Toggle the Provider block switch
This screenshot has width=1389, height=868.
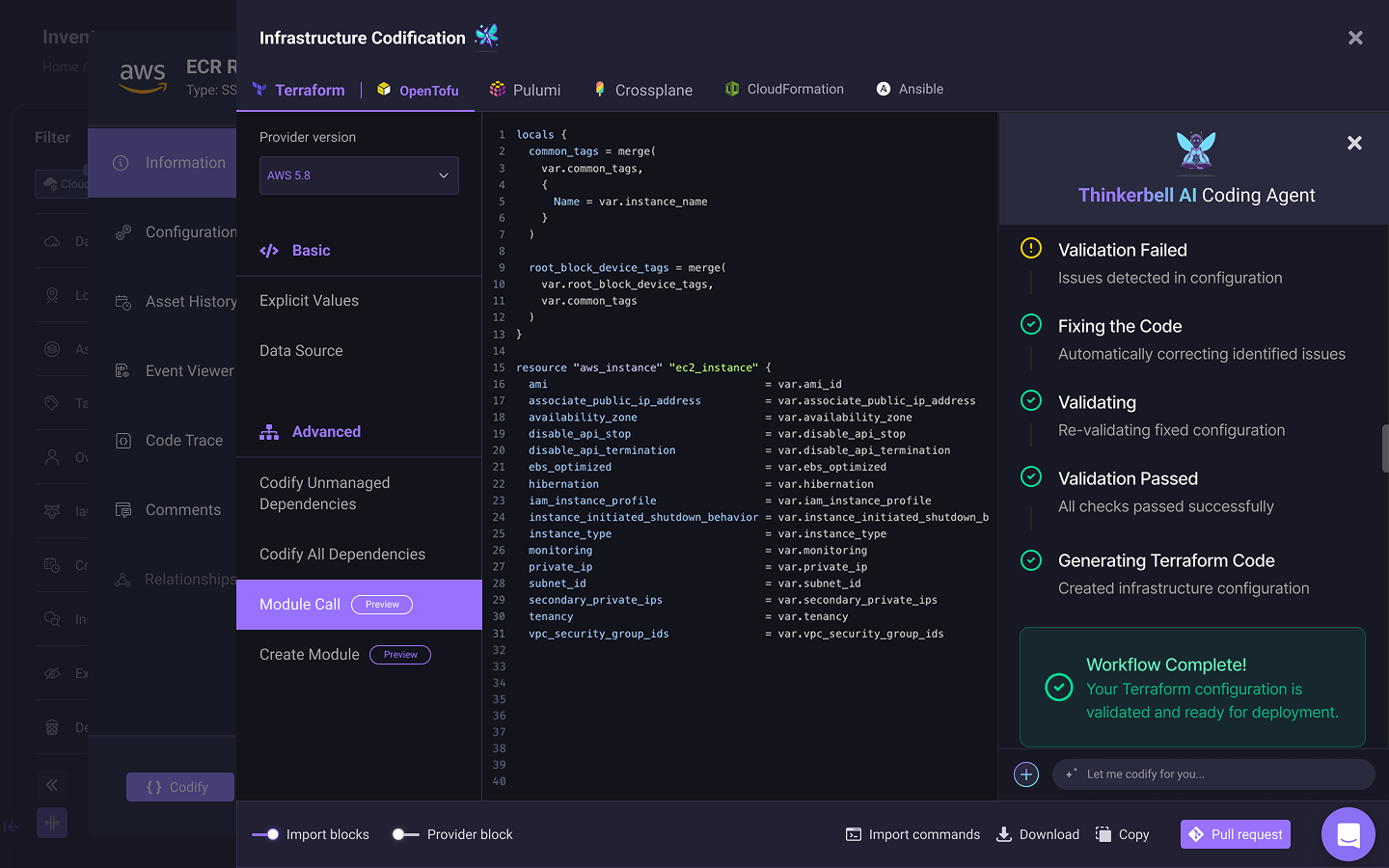pyautogui.click(x=406, y=834)
